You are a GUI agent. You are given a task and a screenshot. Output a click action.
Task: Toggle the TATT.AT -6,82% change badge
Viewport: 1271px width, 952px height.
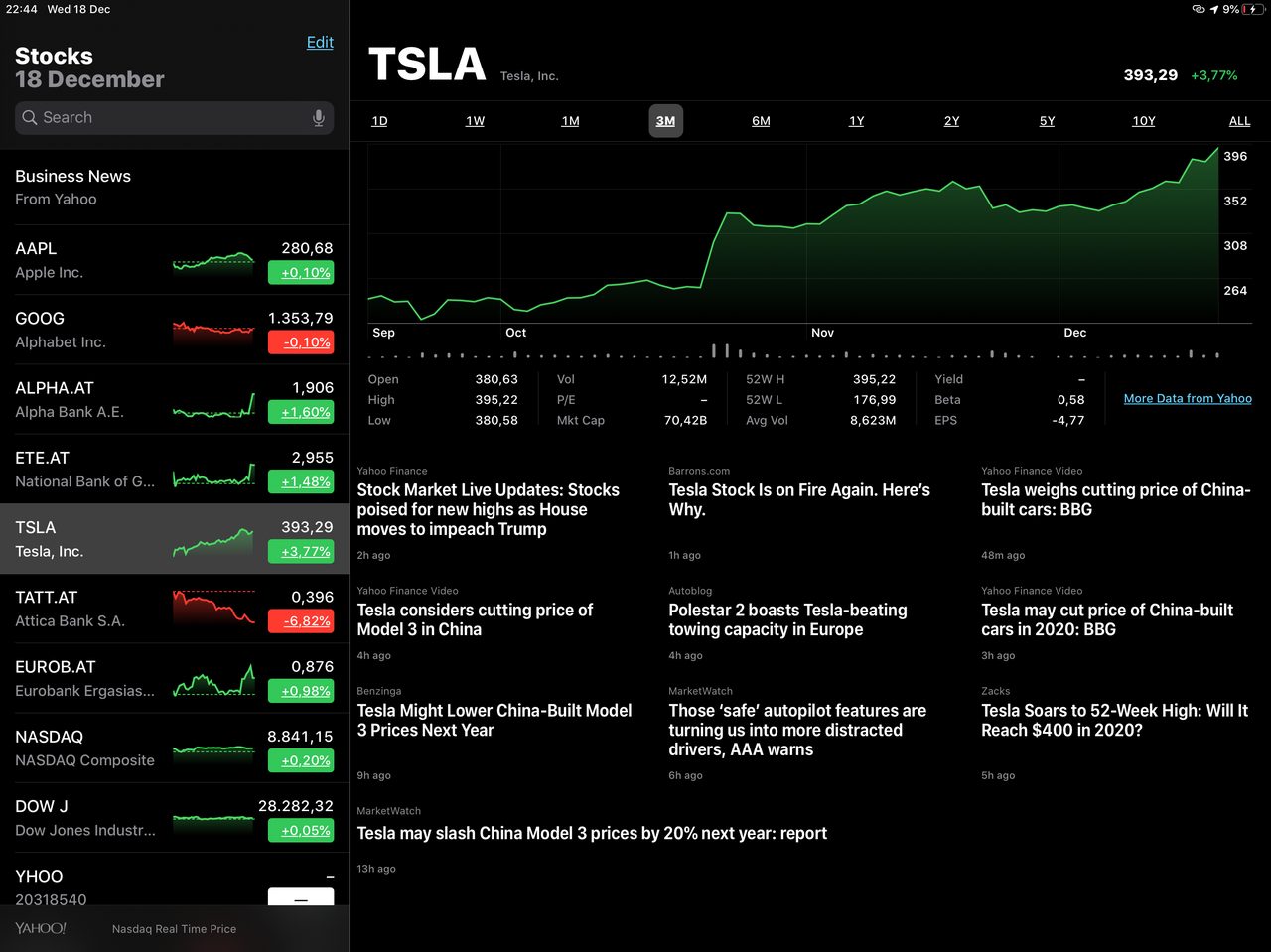pyautogui.click(x=301, y=621)
